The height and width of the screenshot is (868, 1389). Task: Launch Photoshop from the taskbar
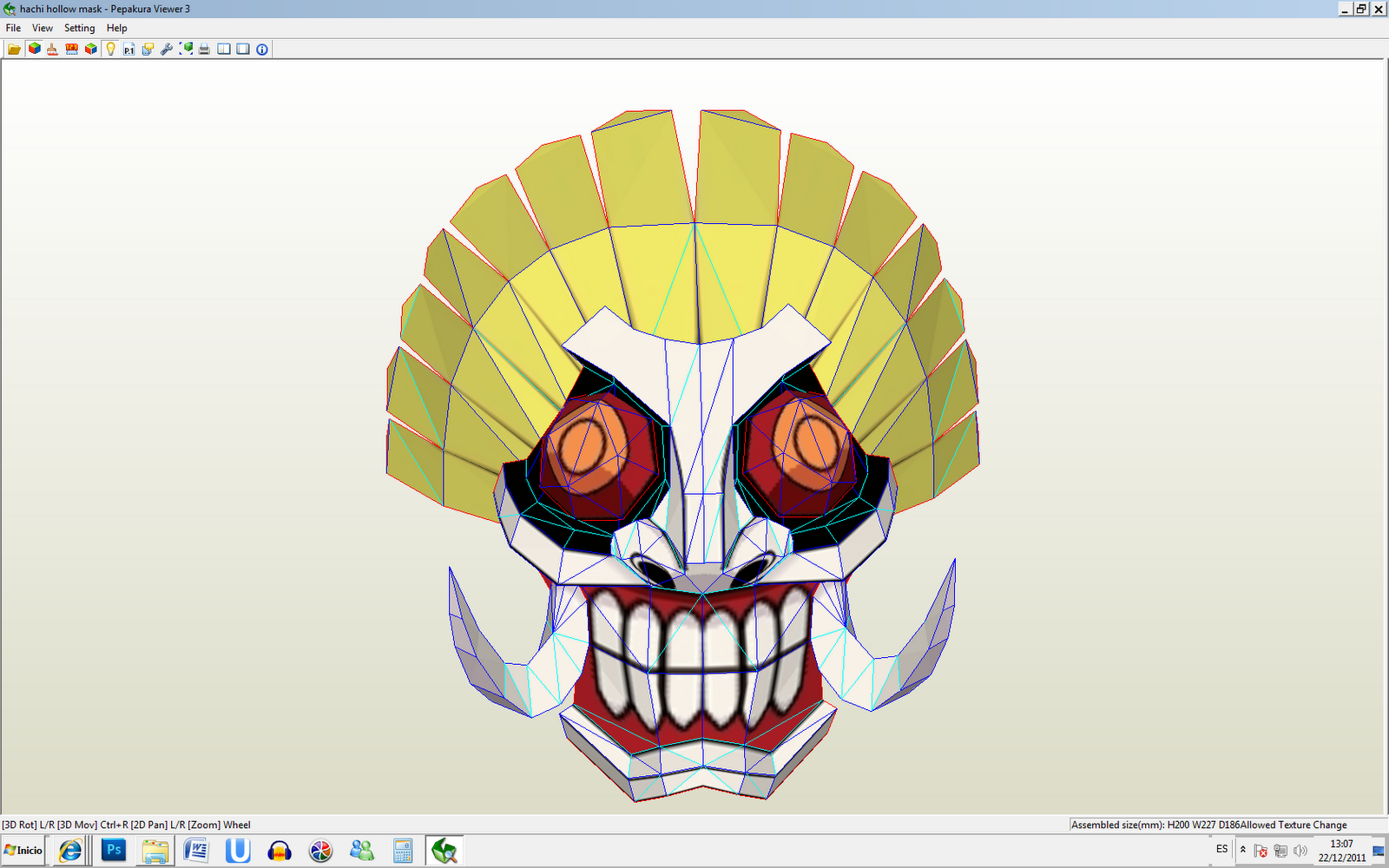click(x=113, y=851)
